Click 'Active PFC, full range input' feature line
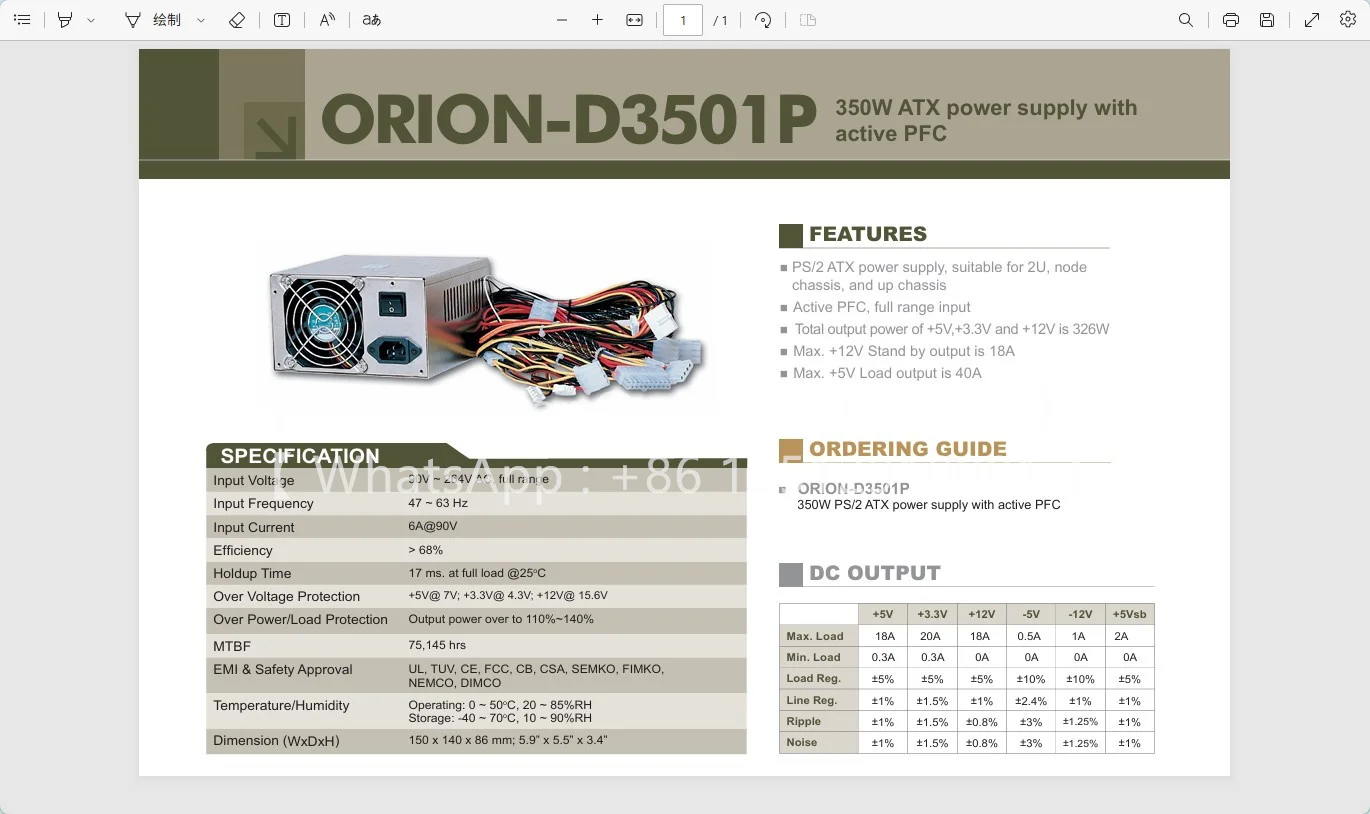 point(881,307)
